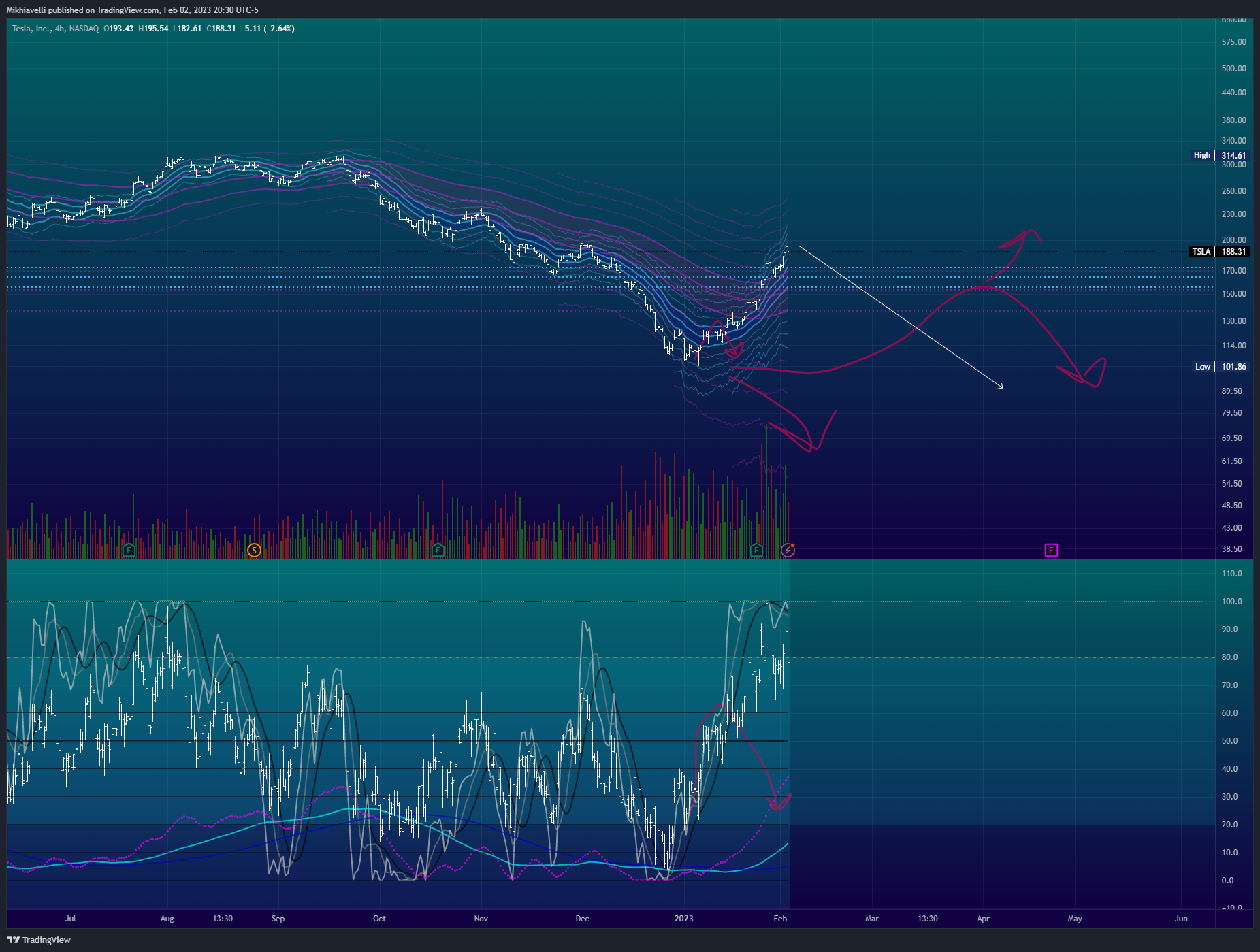Screen dimensions: 1260x952
Task: Click the close value 'C188.31' in legend
Action: pos(221,29)
